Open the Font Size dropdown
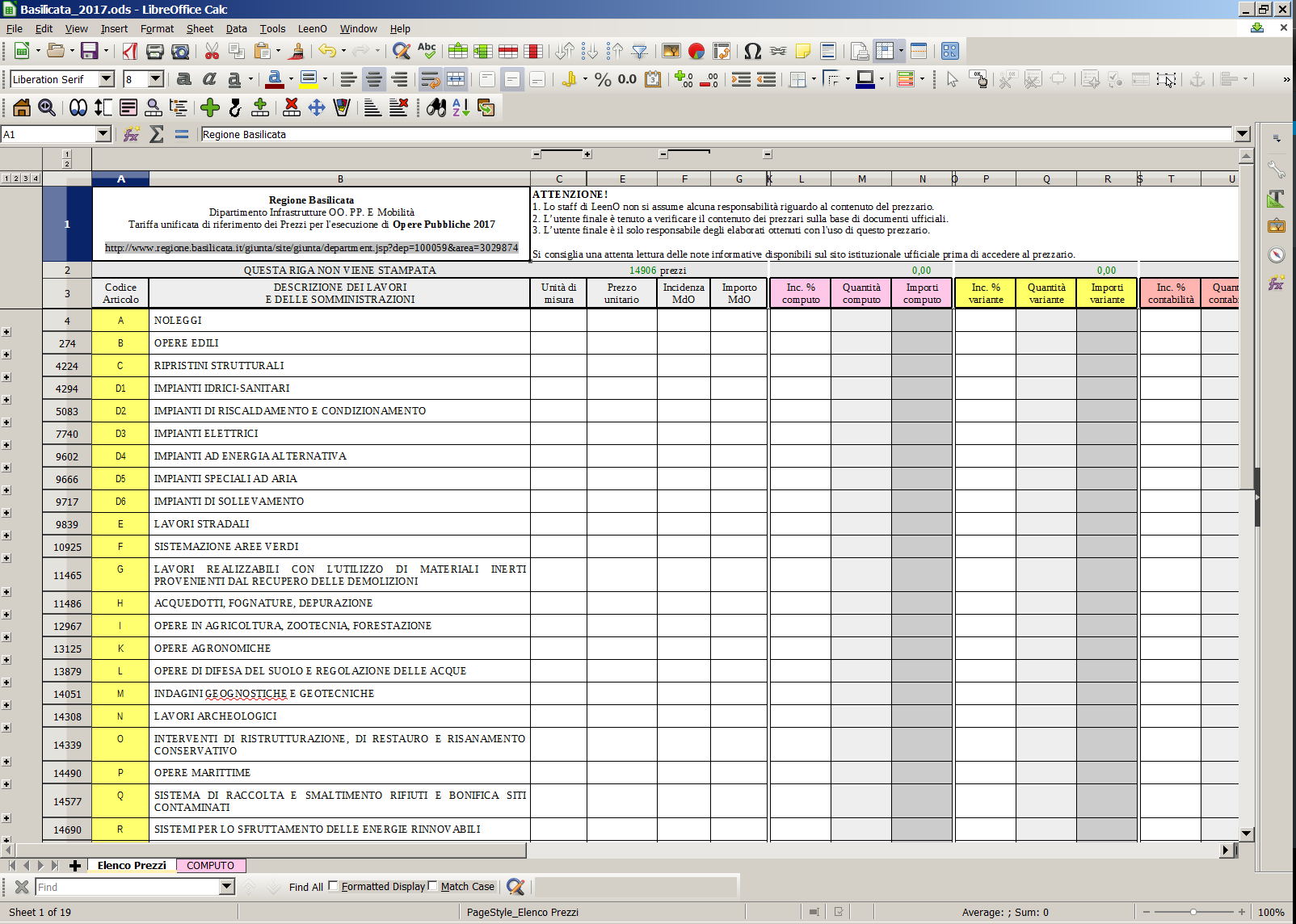Viewport: 1296px width, 924px height. pyautogui.click(x=156, y=79)
